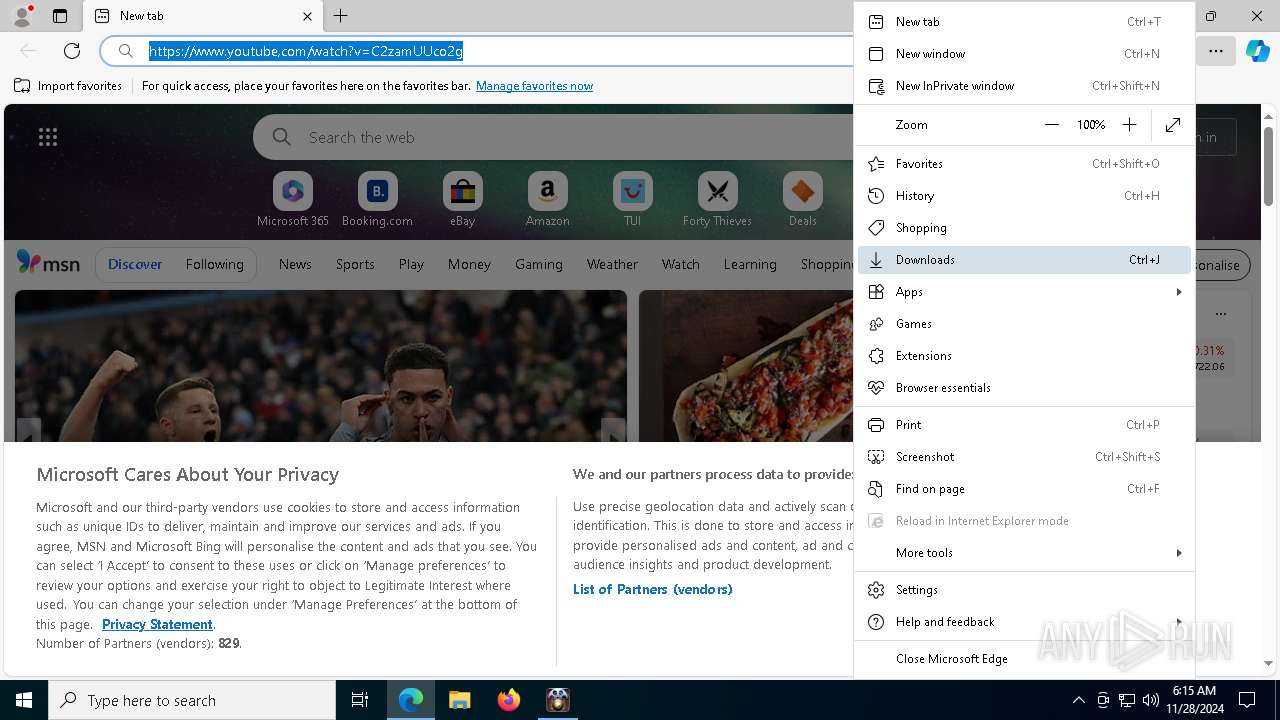
Task: Launch Firefox from the taskbar
Action: point(509,700)
